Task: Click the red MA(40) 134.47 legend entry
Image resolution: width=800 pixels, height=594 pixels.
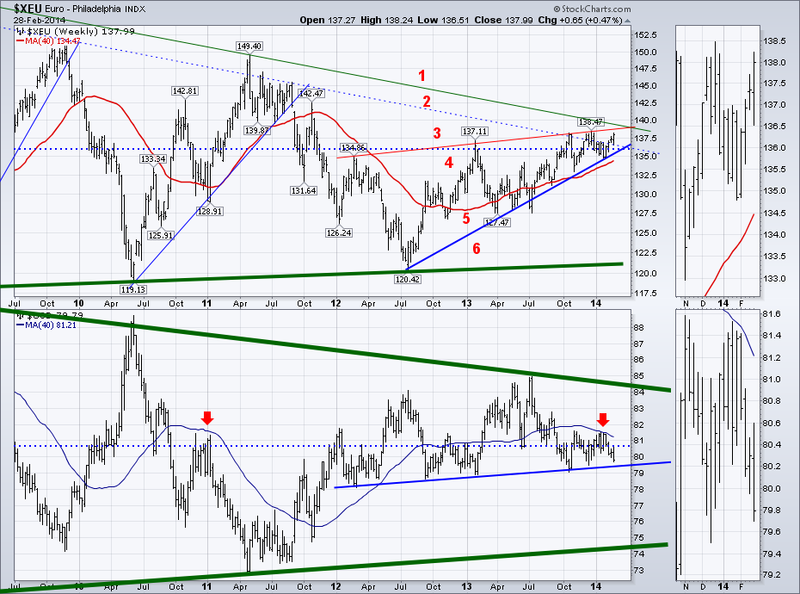Action: (49, 41)
